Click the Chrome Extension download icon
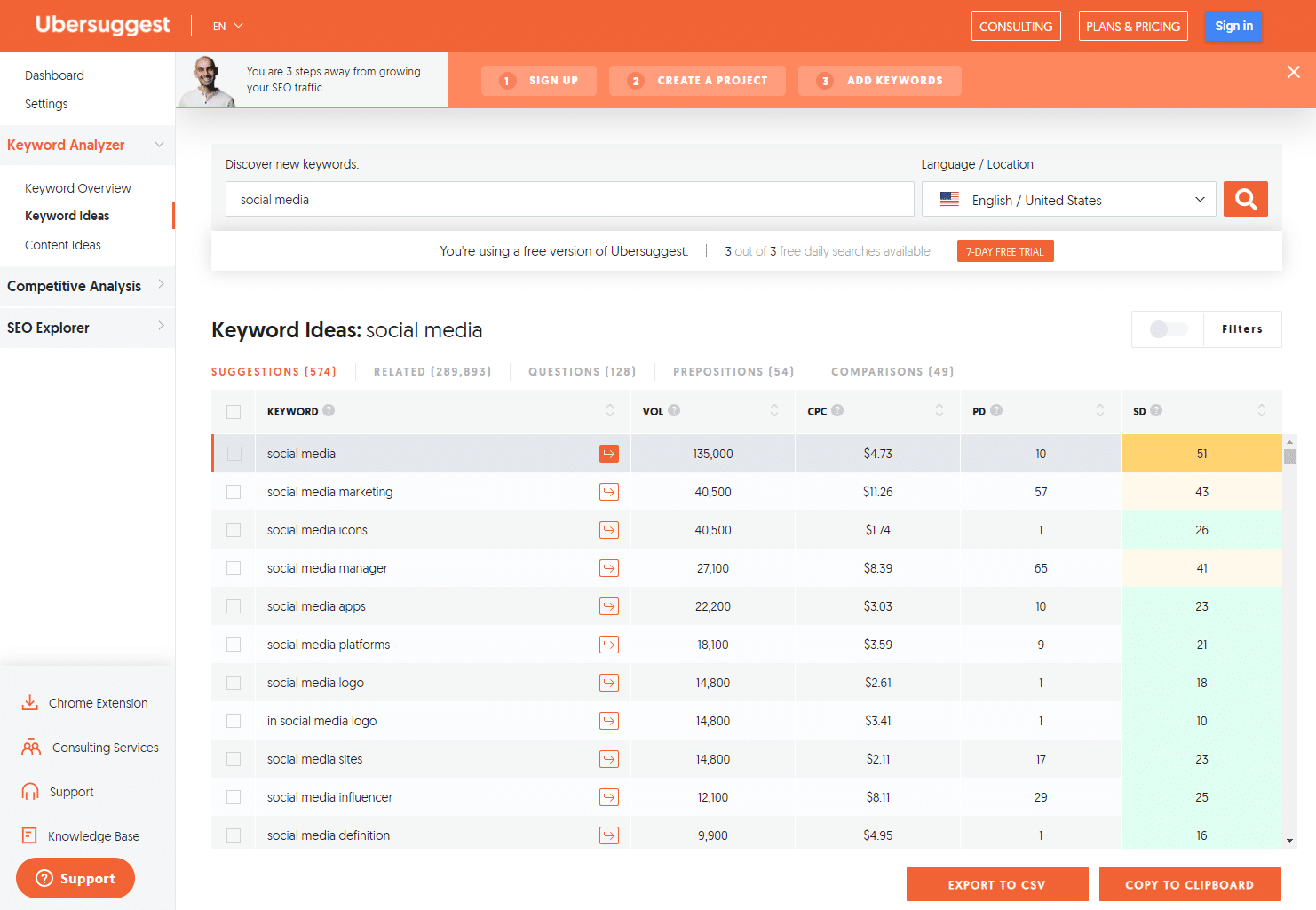 (x=30, y=702)
